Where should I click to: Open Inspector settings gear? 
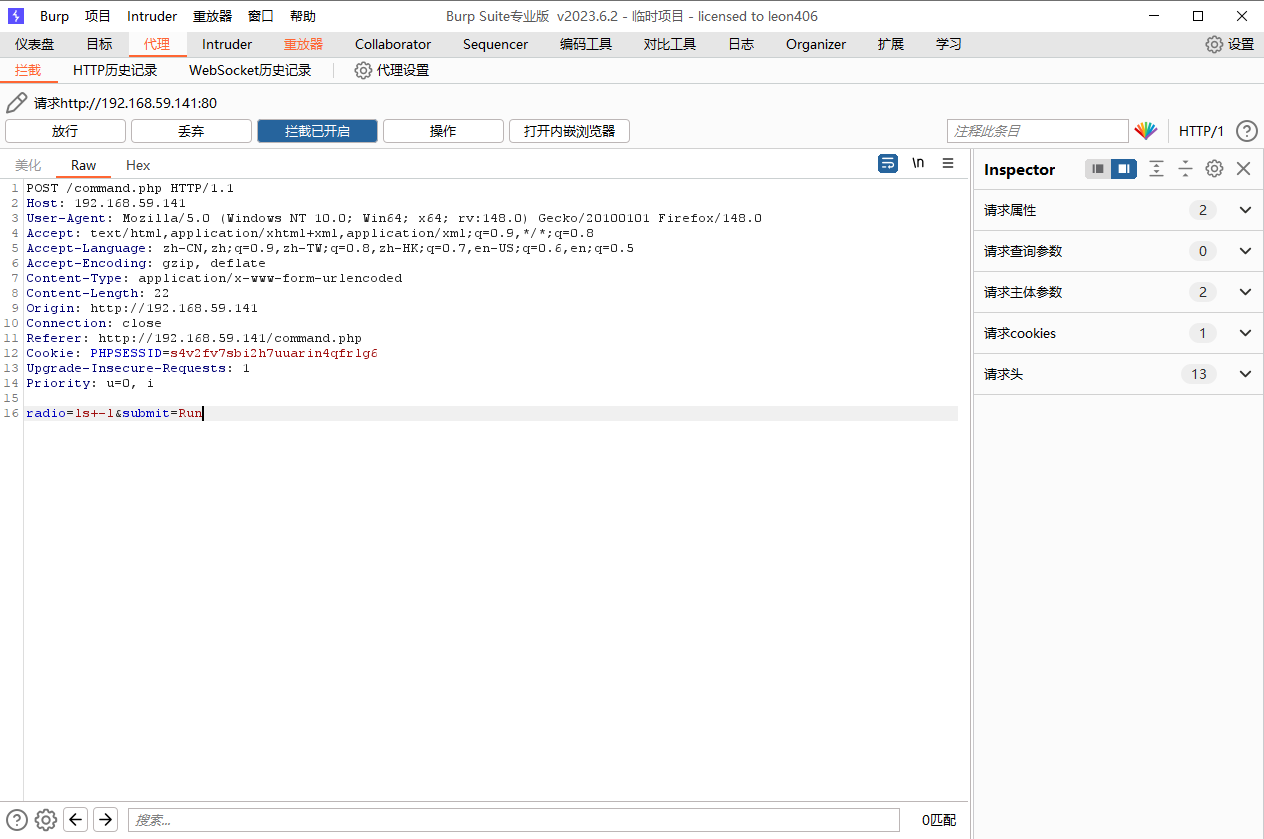pyautogui.click(x=1214, y=169)
